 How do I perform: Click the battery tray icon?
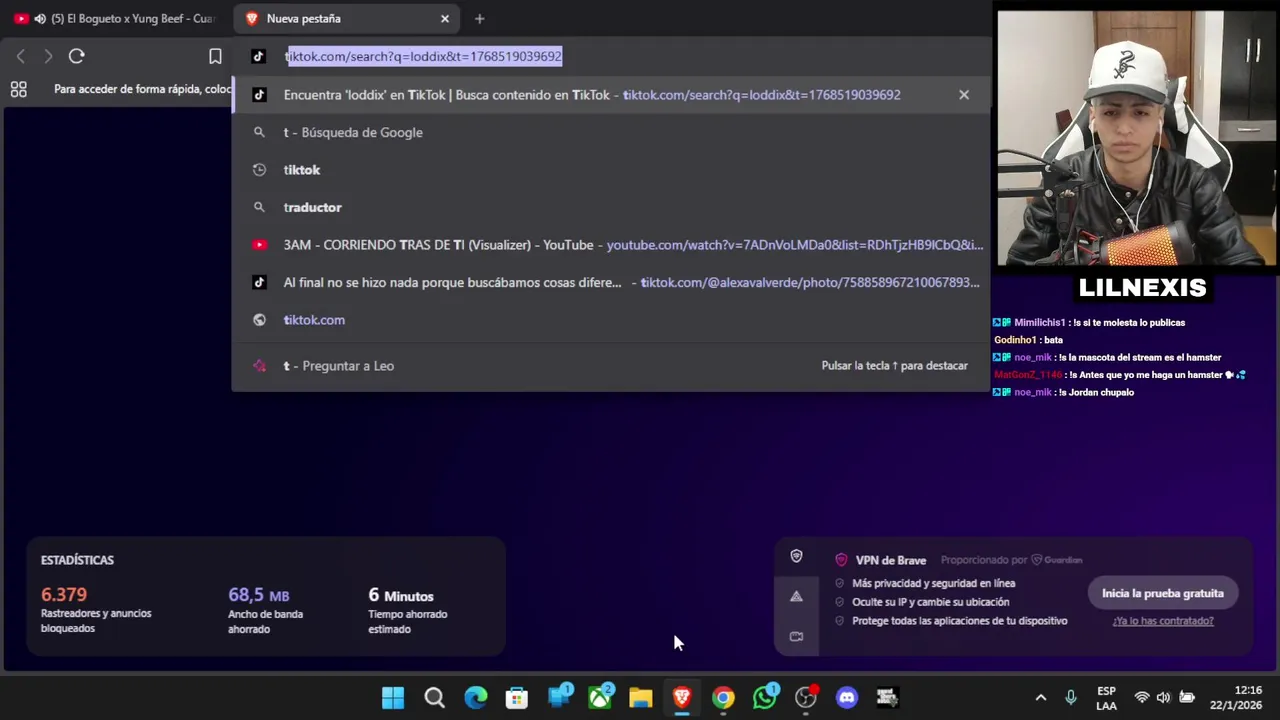pos(1187,697)
